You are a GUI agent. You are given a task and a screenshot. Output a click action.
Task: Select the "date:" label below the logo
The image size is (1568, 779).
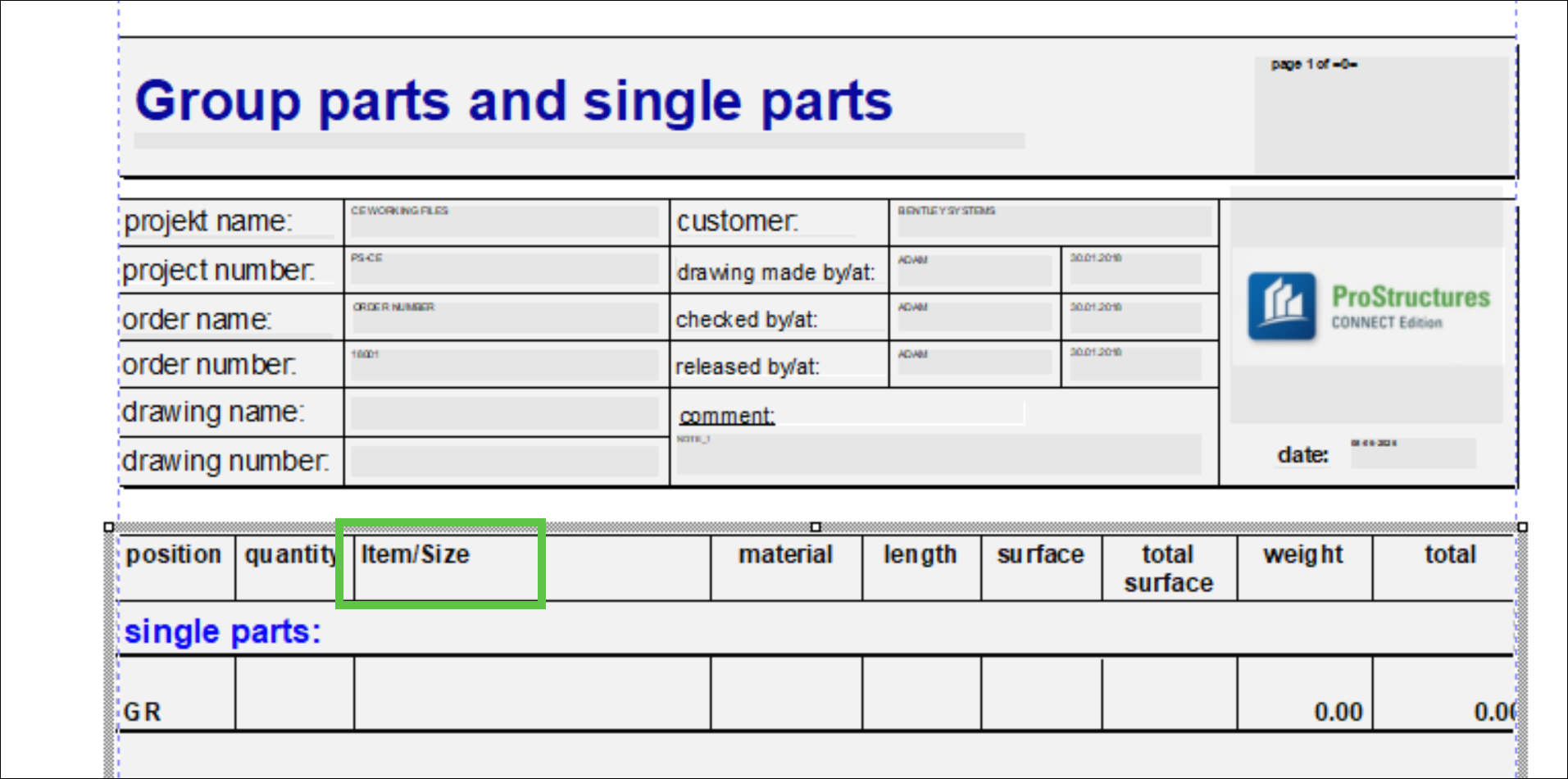[x=1303, y=455]
